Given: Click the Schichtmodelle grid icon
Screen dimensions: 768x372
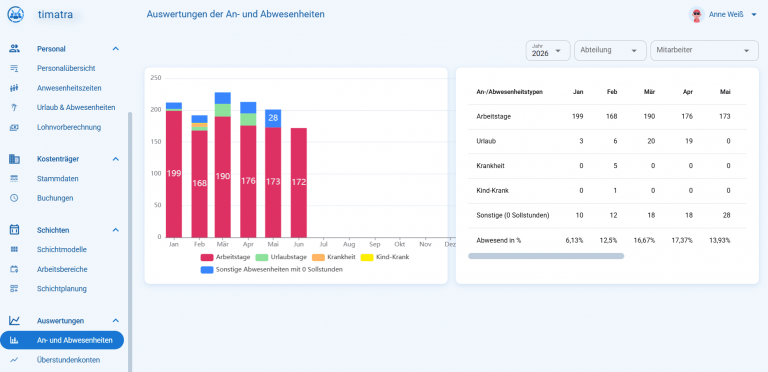Looking at the screenshot, I should [x=14, y=250].
